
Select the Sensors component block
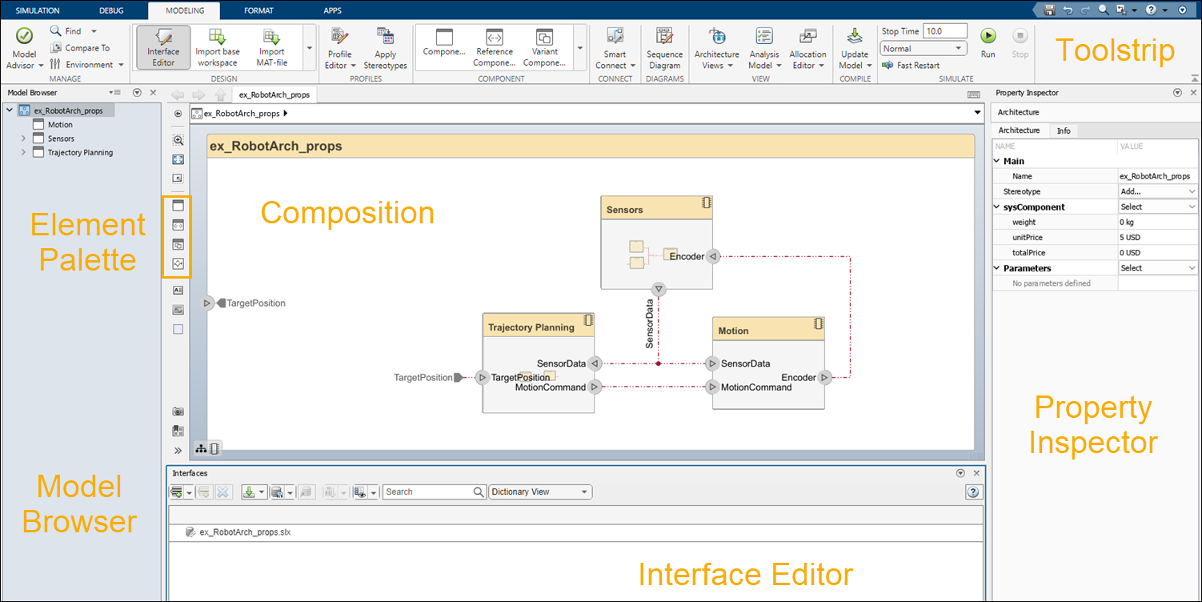pos(656,243)
